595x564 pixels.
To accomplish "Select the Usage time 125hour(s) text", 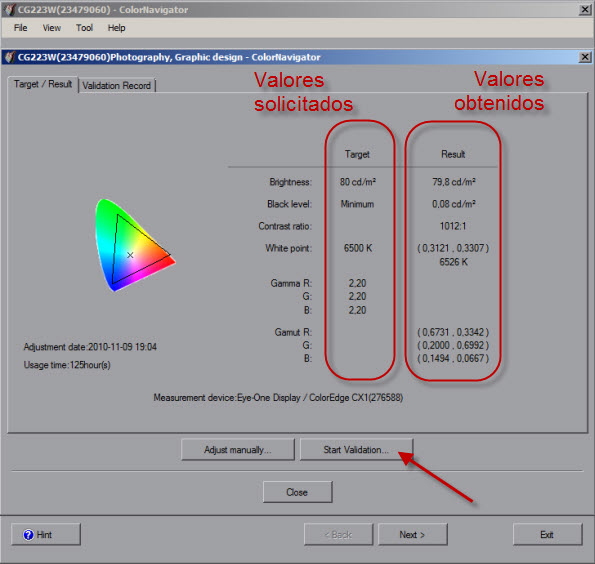I will click(x=67, y=365).
